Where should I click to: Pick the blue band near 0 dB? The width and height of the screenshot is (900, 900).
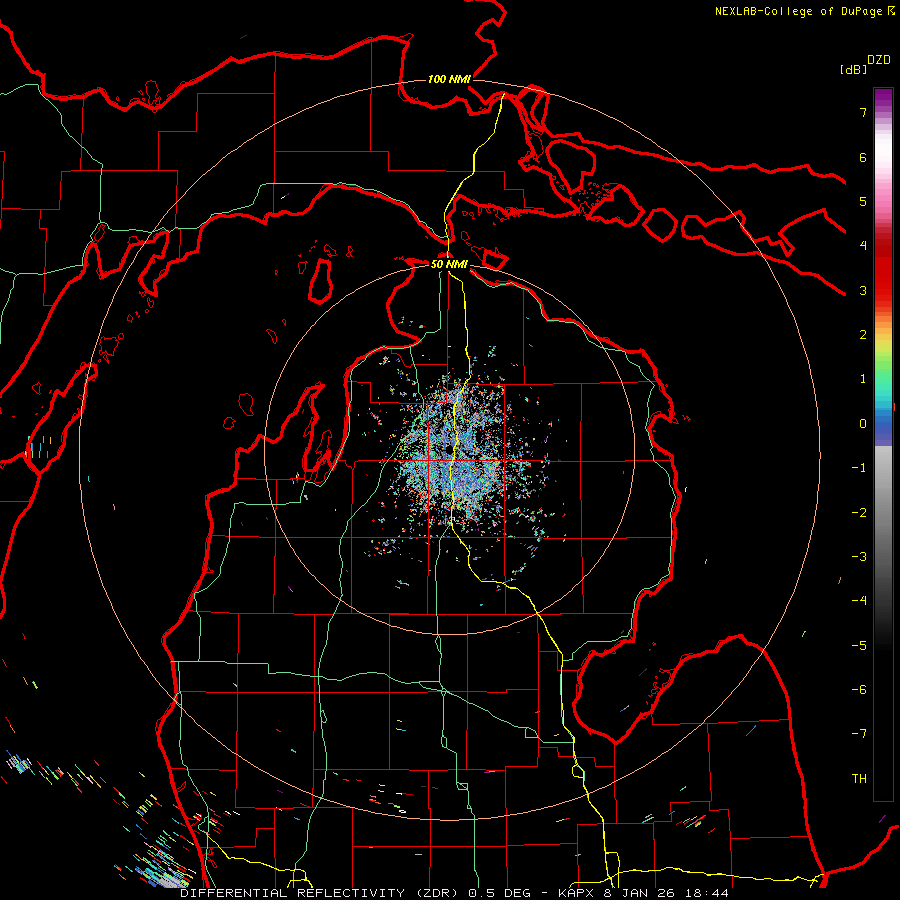[x=883, y=424]
